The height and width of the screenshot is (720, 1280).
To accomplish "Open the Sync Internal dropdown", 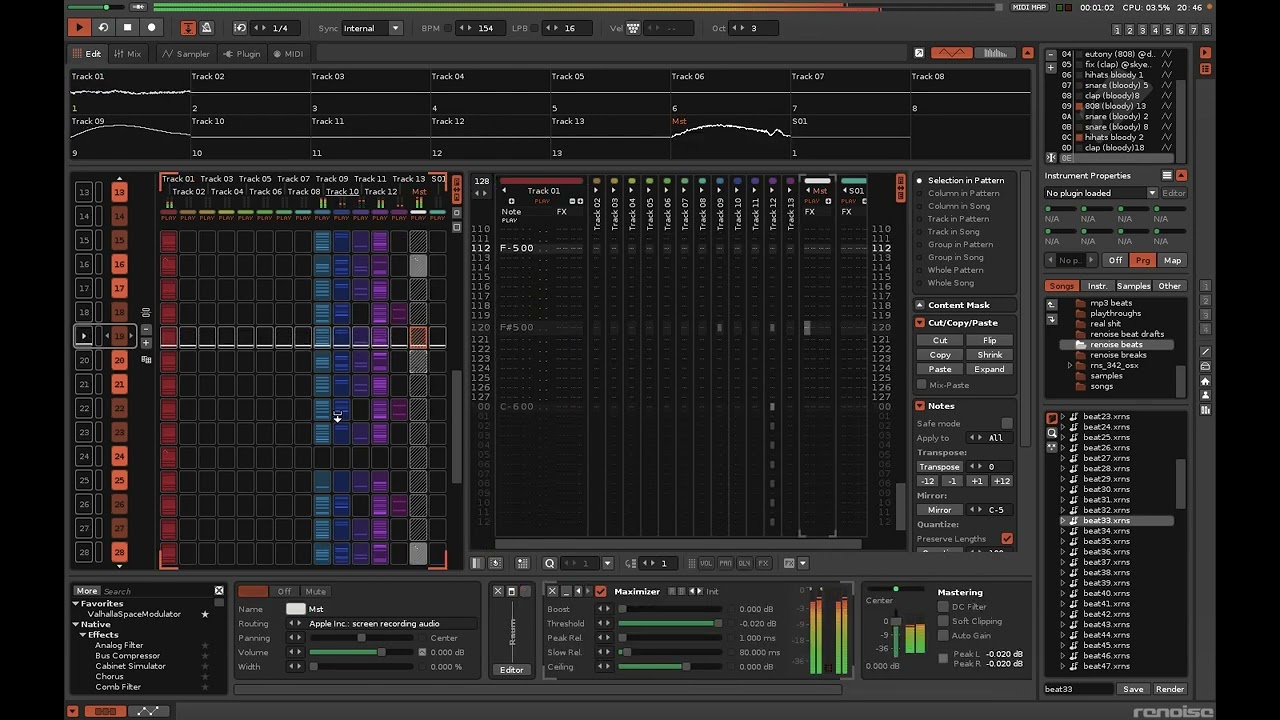I will (x=372, y=28).
